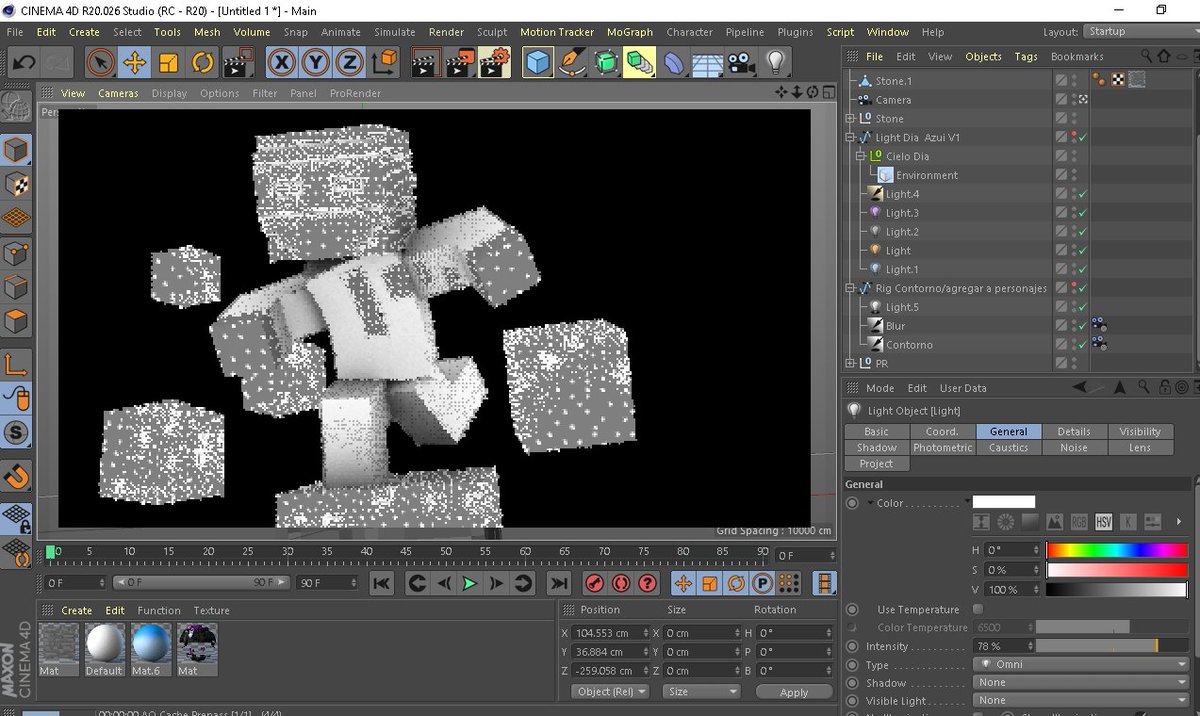Screen dimensions: 1200x716
Task: Open the MoGraph menu
Action: point(630,32)
